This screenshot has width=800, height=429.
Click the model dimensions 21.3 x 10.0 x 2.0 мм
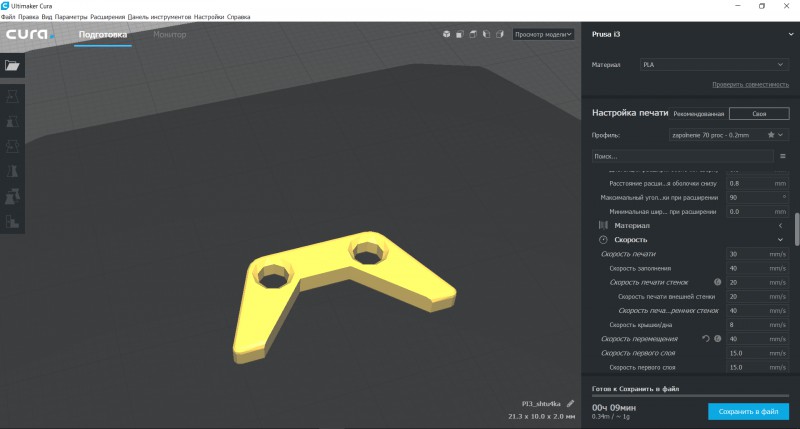(x=541, y=416)
